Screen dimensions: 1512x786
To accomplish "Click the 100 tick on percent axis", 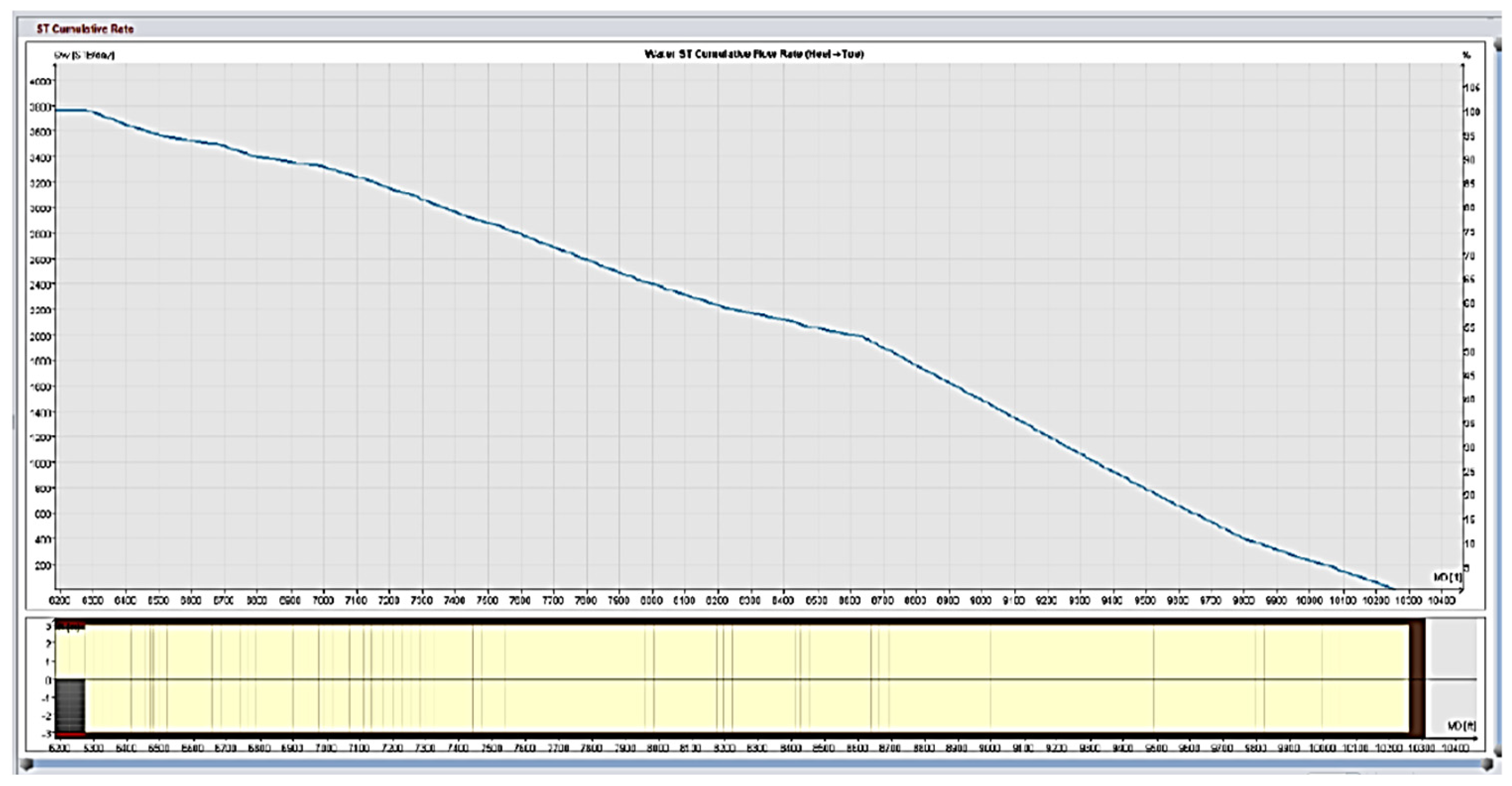I will (x=1471, y=112).
